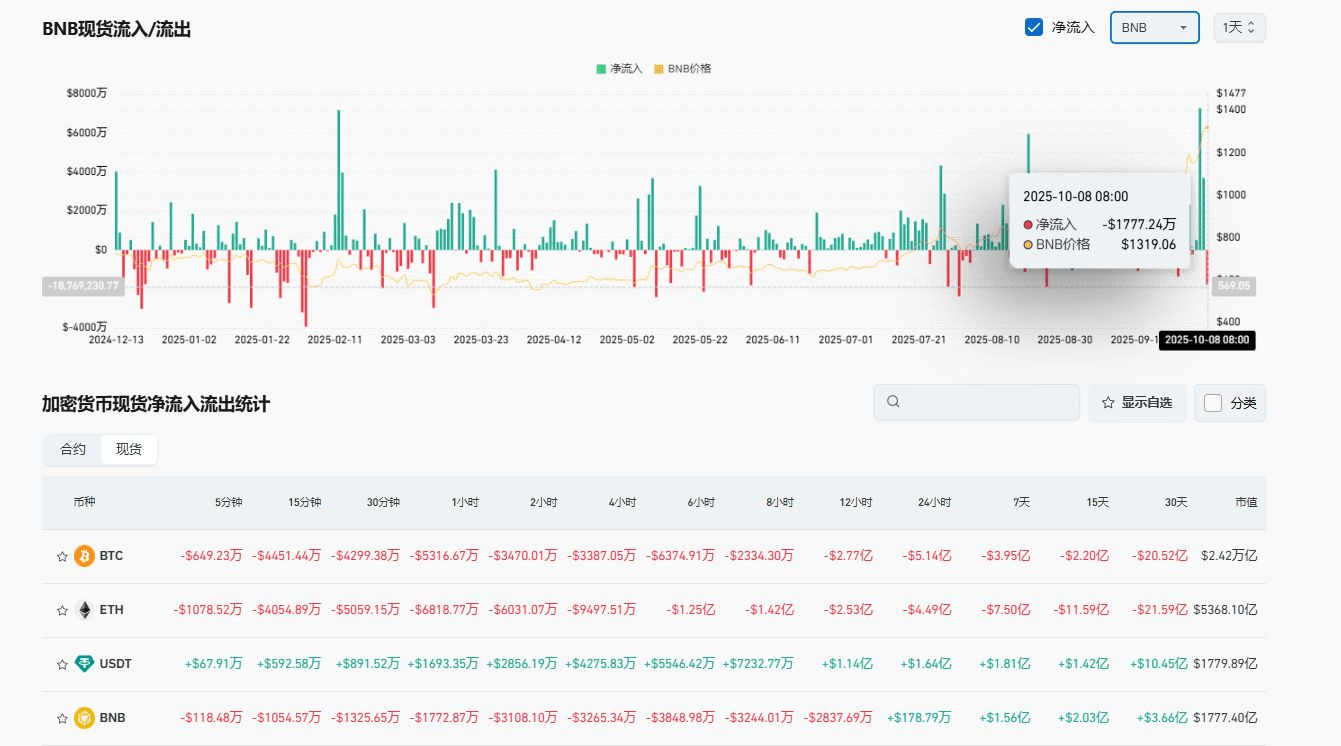1341x746 pixels.
Task: Add BNB to favorites via star
Action: point(62,718)
